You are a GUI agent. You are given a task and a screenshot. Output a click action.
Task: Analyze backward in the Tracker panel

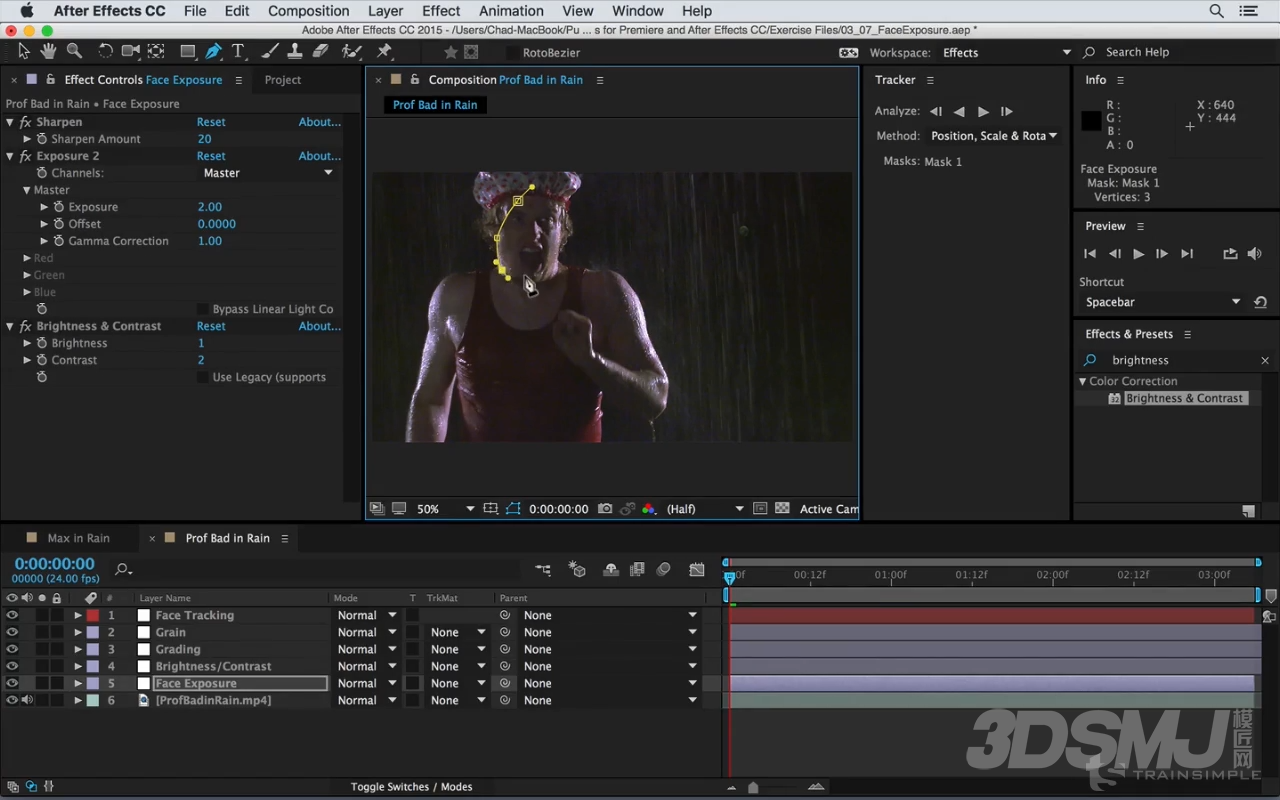click(x=959, y=111)
